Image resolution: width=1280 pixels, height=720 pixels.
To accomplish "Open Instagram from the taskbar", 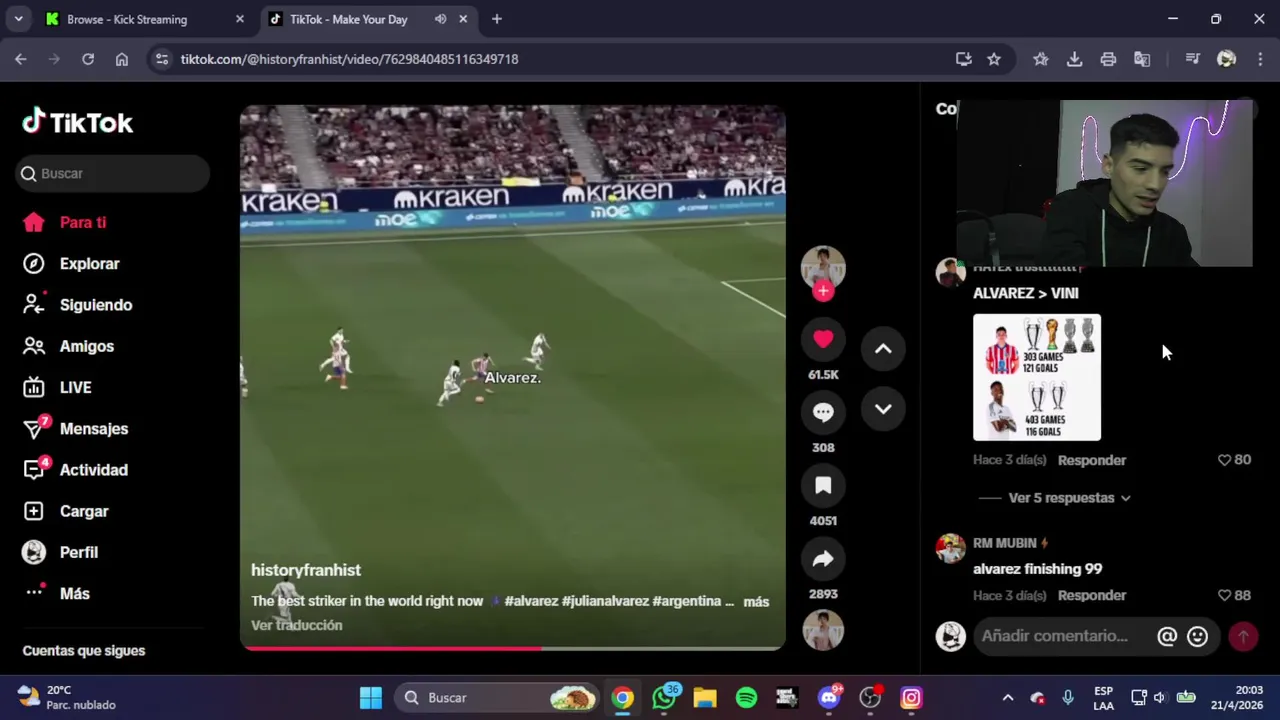I will [911, 698].
